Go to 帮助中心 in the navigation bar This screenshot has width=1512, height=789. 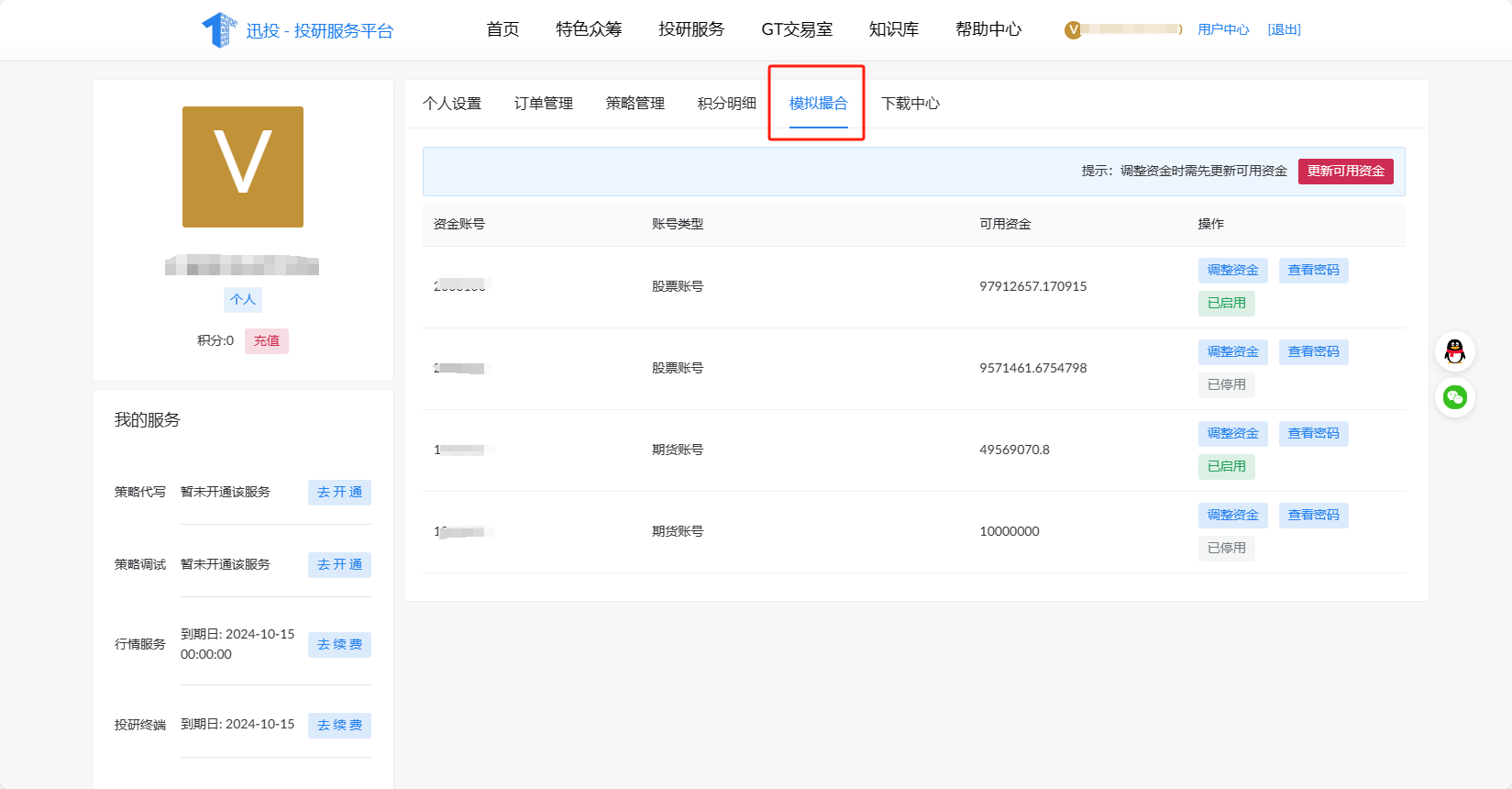click(988, 29)
